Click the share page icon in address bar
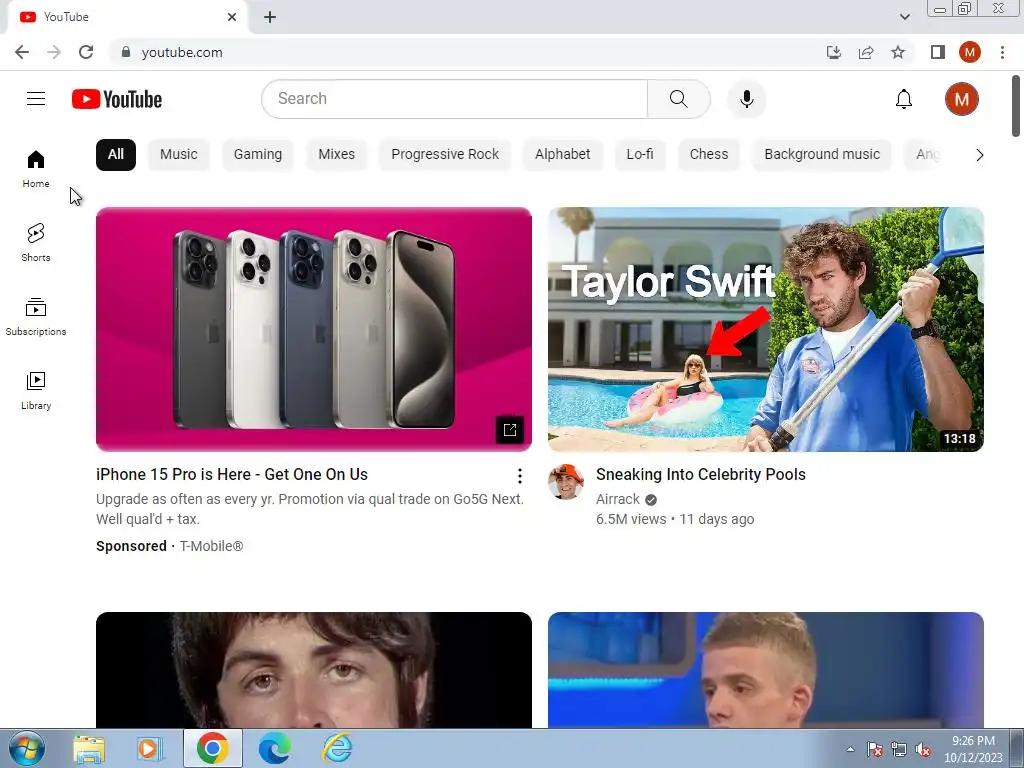Screen dimensions: 1024x768 (x=866, y=52)
